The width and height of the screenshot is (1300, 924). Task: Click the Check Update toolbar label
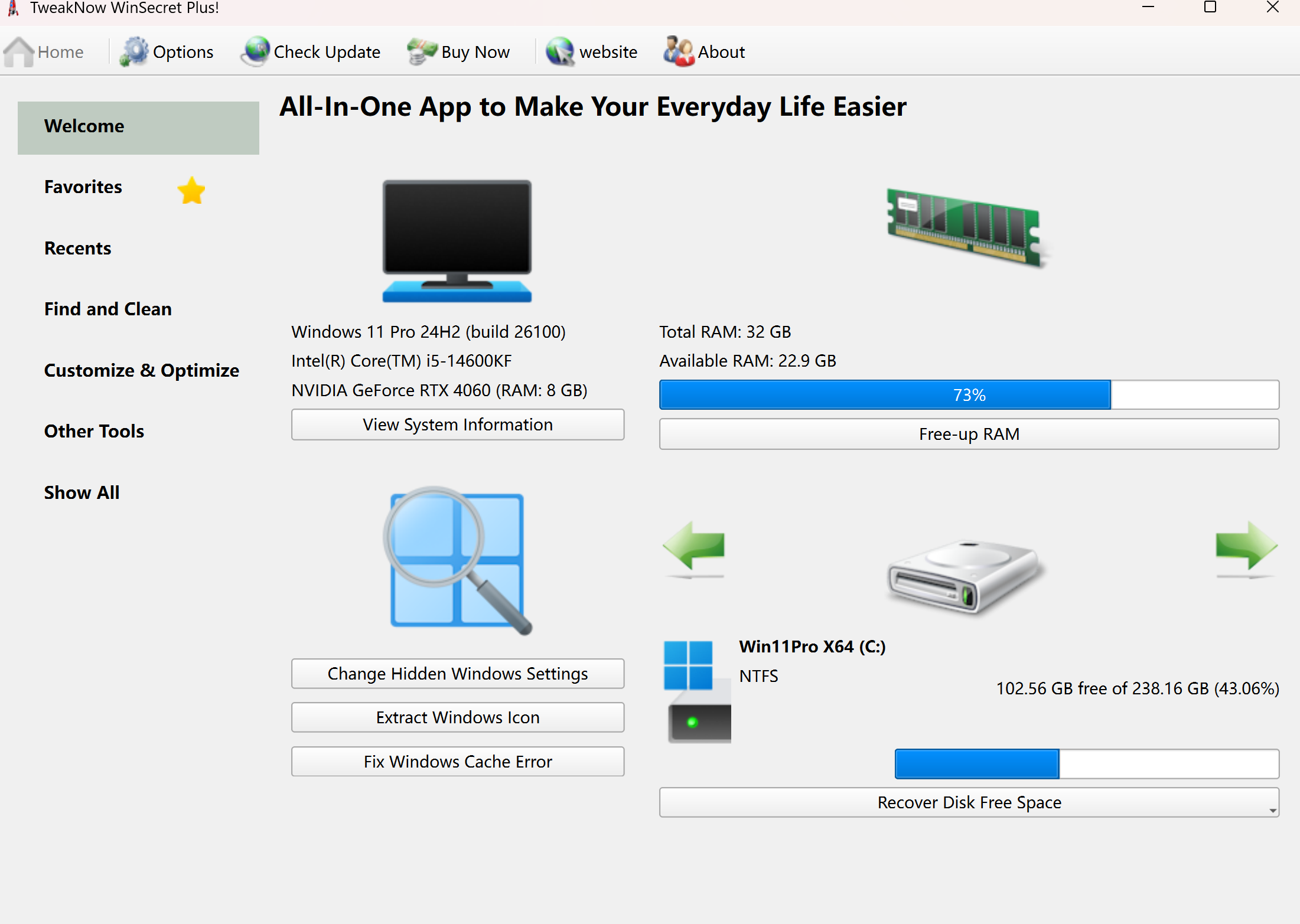pos(327,52)
